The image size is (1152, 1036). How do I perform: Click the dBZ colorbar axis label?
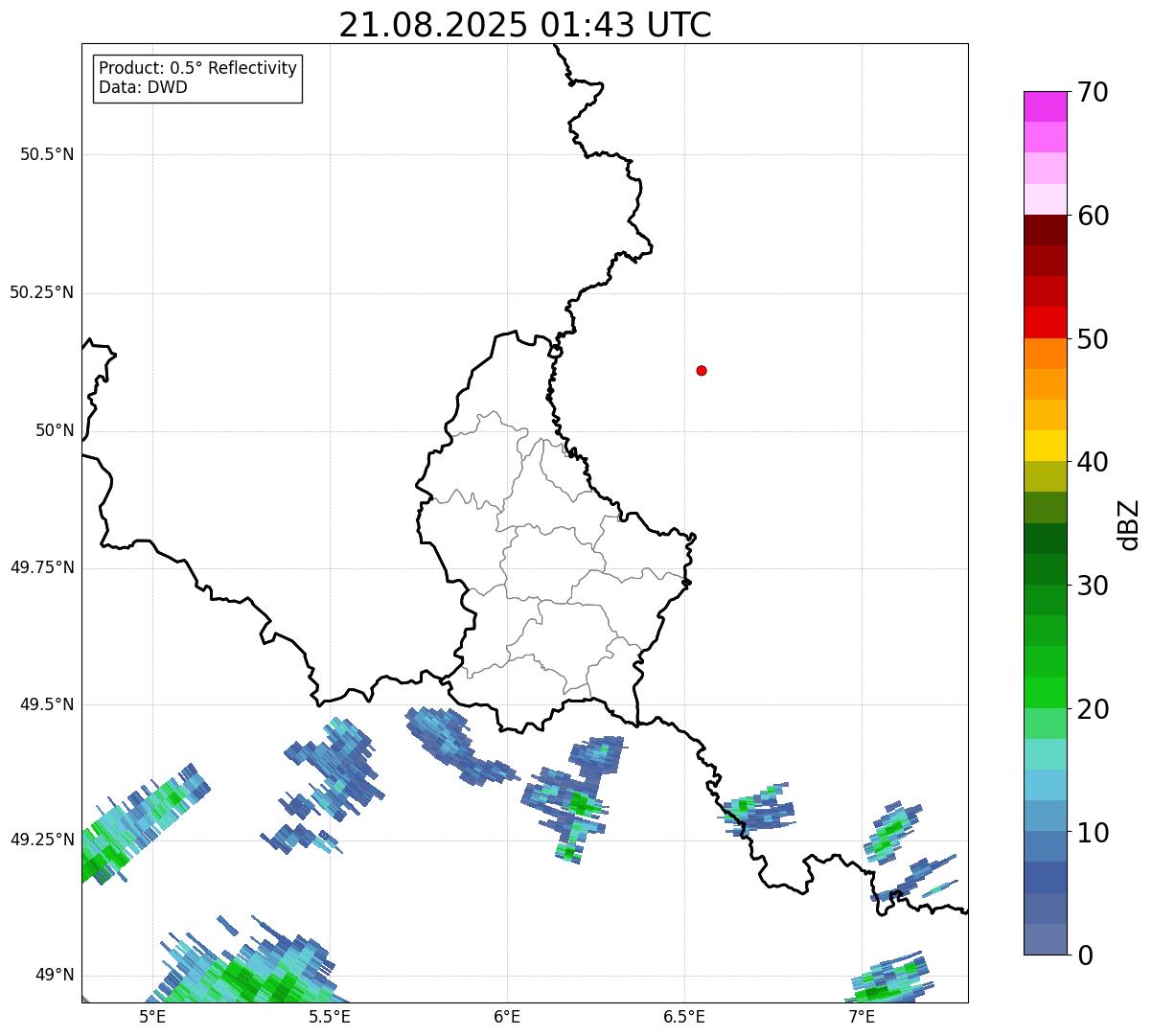[1129, 523]
